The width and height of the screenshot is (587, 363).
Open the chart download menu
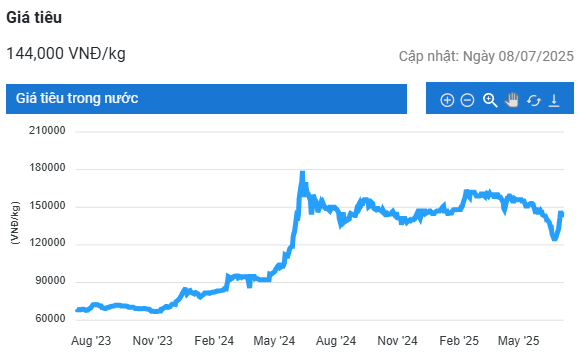point(554,100)
